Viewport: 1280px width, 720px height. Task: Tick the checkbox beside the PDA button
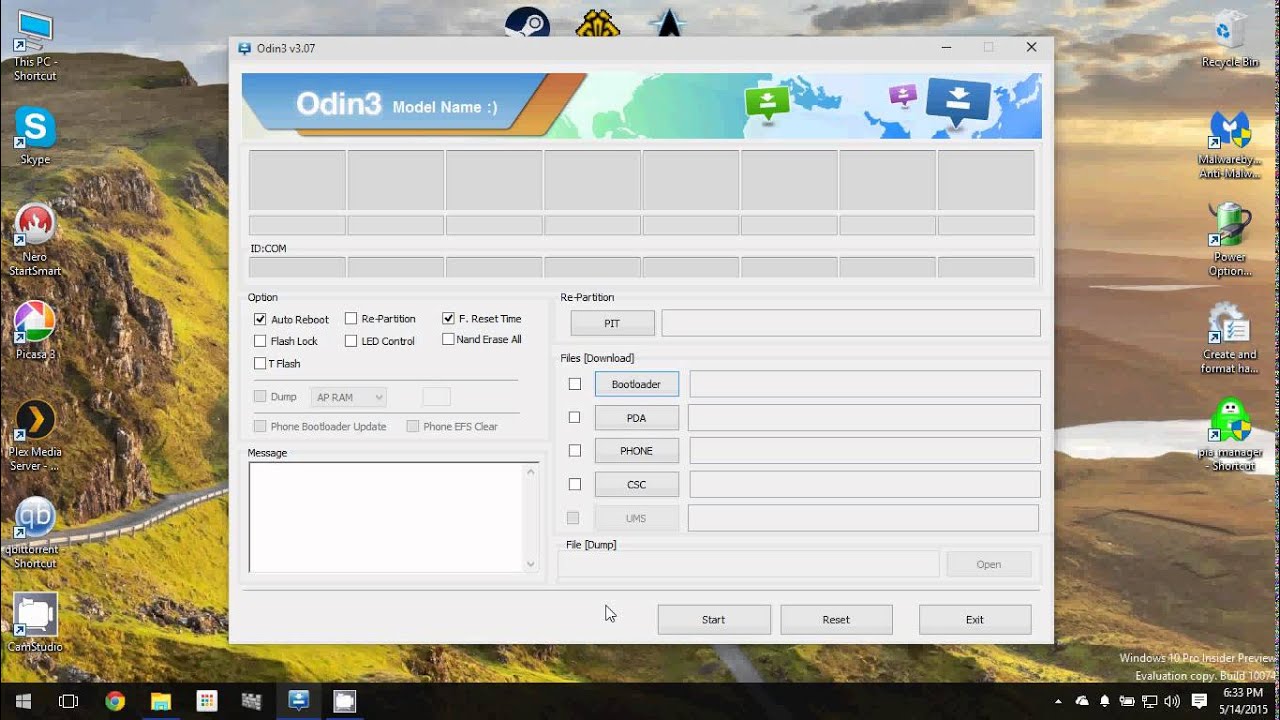coord(574,417)
